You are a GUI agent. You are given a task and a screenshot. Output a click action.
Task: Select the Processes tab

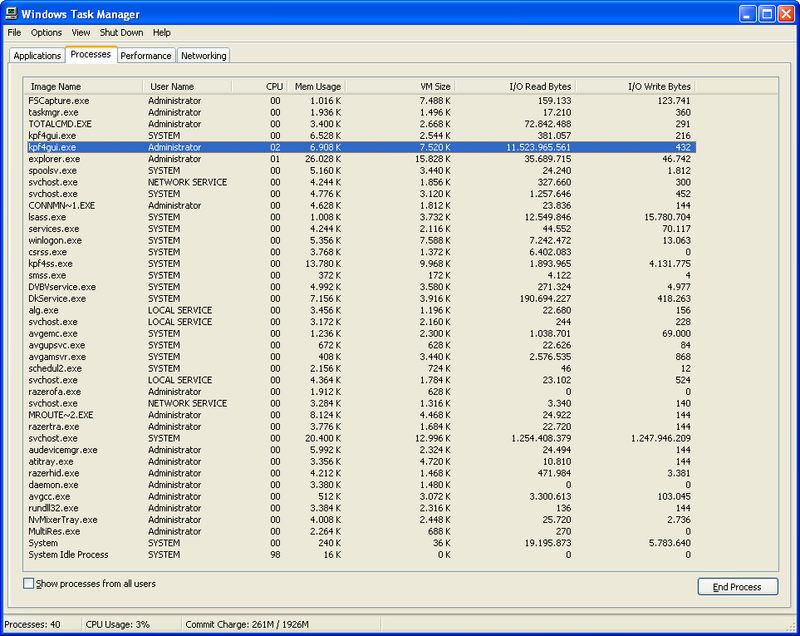(91, 54)
